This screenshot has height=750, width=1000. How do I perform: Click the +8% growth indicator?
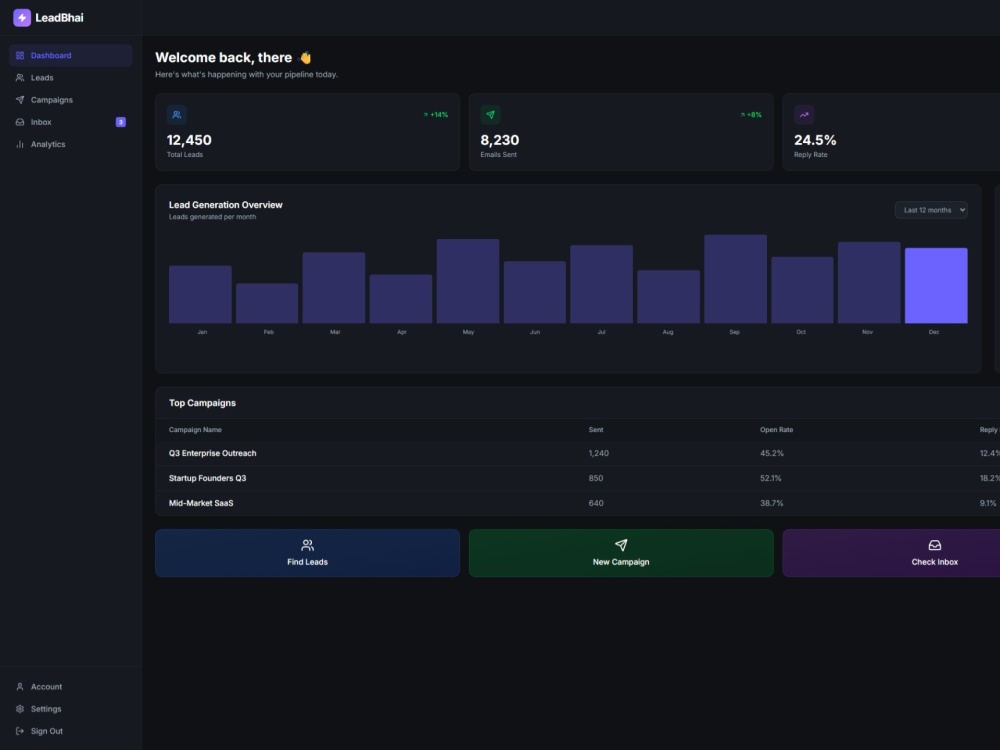coord(751,115)
